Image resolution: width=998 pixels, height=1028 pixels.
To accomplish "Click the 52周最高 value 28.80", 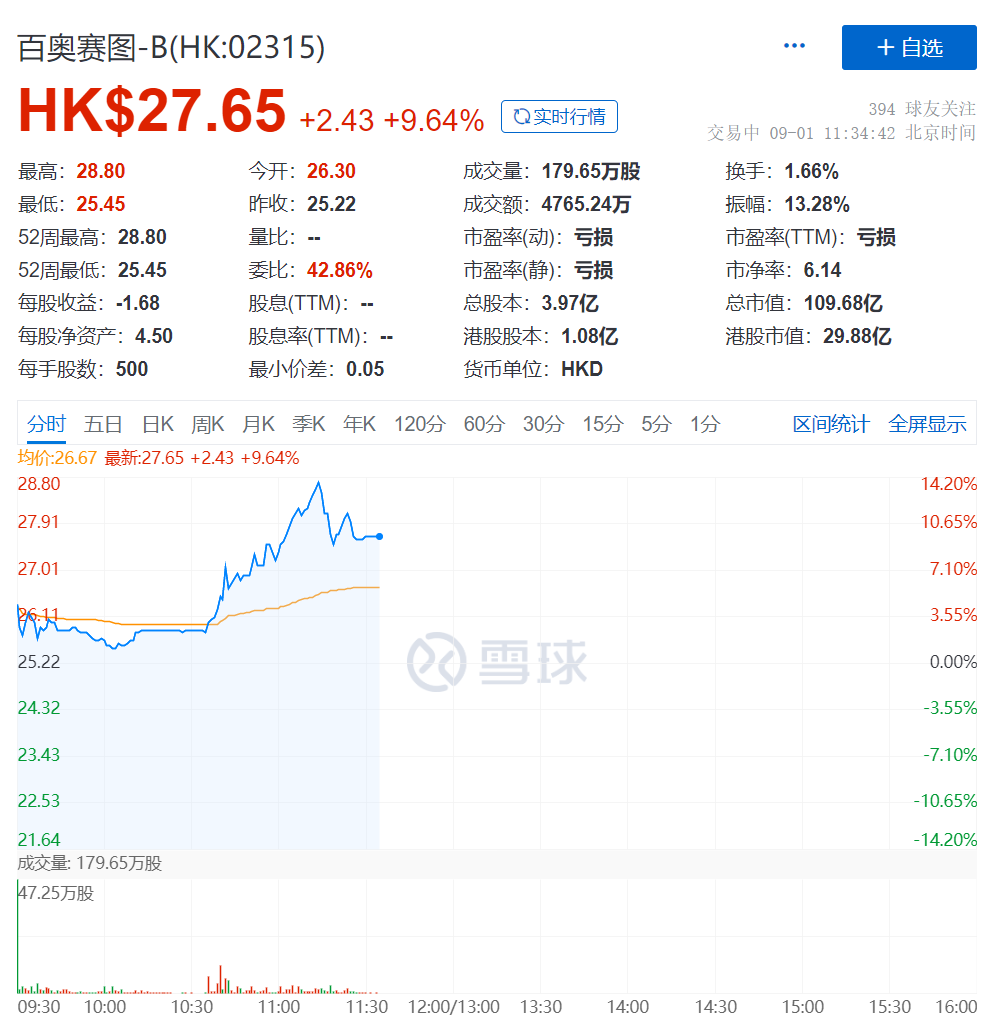I will (x=142, y=237).
